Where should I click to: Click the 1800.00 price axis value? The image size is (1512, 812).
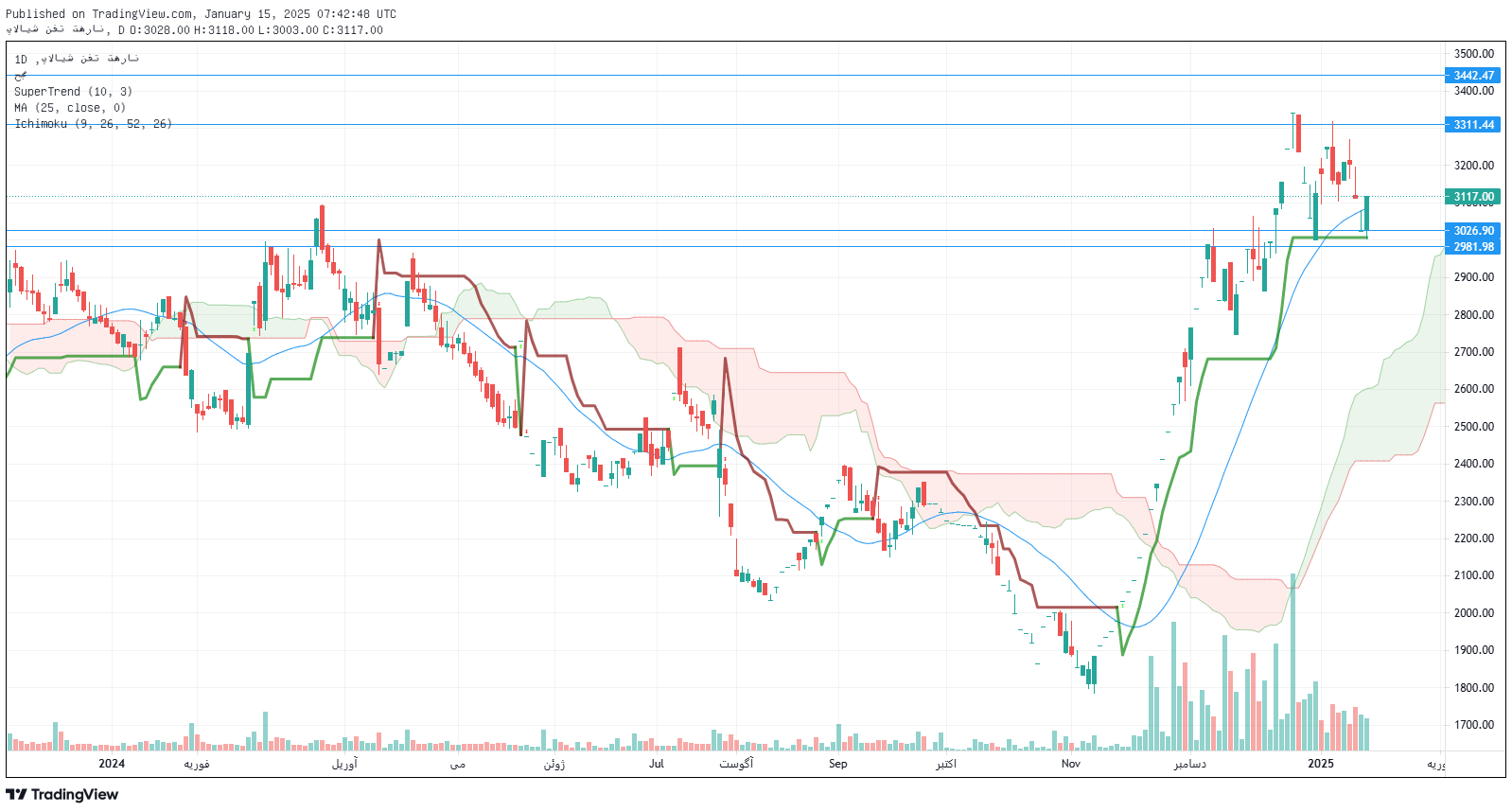click(x=1474, y=688)
